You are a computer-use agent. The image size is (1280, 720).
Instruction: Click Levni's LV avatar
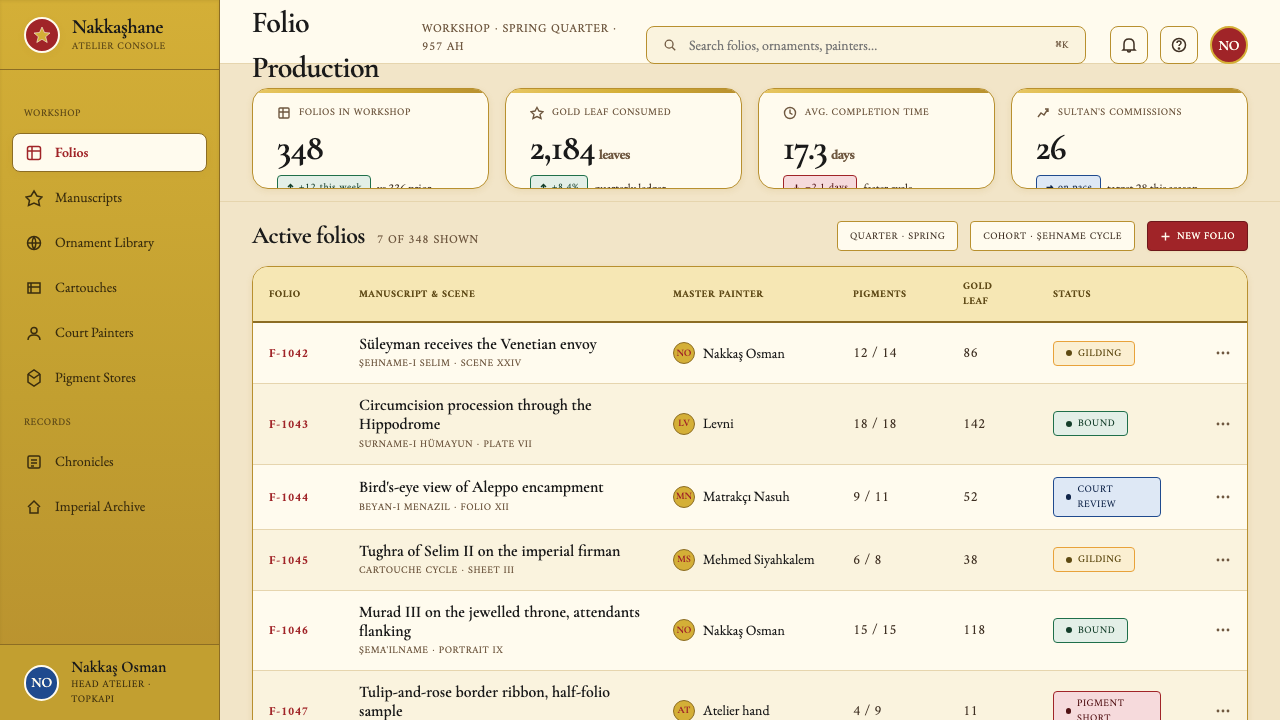[x=684, y=423]
